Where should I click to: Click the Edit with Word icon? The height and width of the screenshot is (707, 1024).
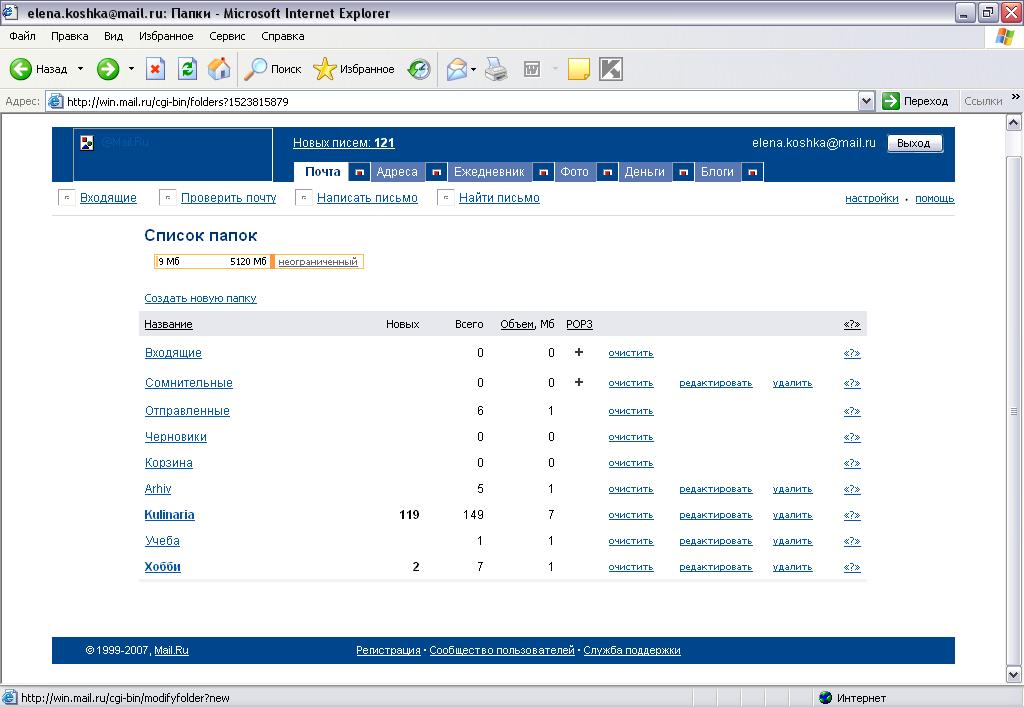(532, 69)
